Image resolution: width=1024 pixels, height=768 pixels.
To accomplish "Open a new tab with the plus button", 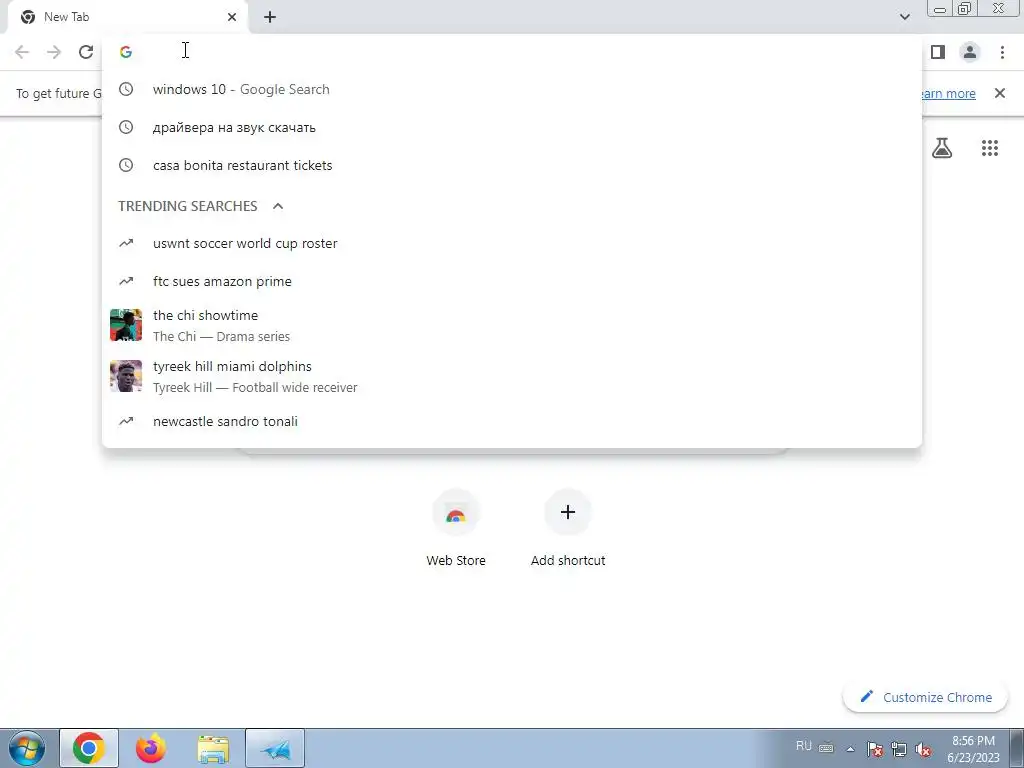I will [270, 17].
